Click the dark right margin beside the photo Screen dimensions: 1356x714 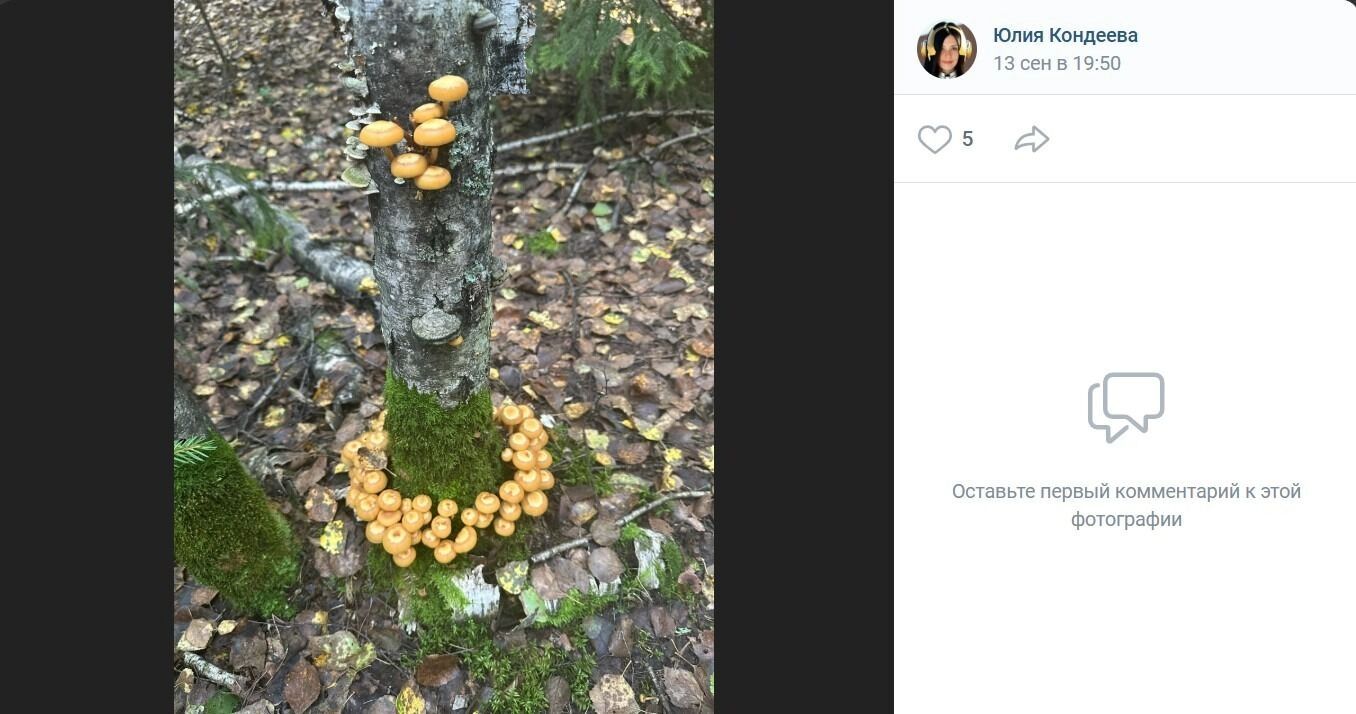[803, 357]
